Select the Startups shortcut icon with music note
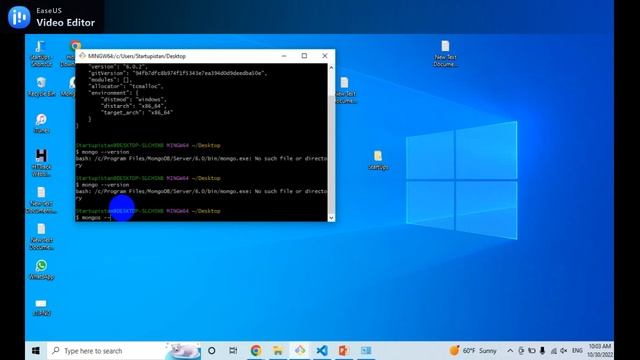Image resolution: width=640 pixels, height=360 pixels. coord(41,53)
